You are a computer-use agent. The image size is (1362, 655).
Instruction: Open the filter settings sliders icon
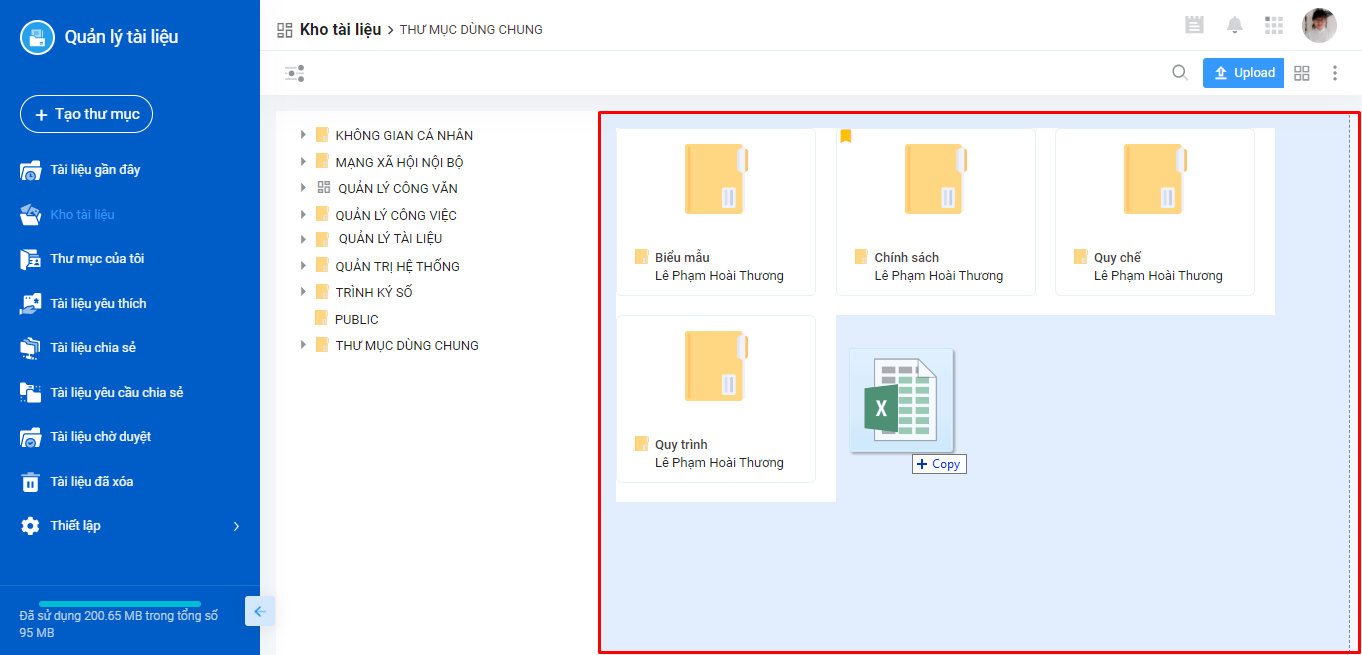coord(294,73)
